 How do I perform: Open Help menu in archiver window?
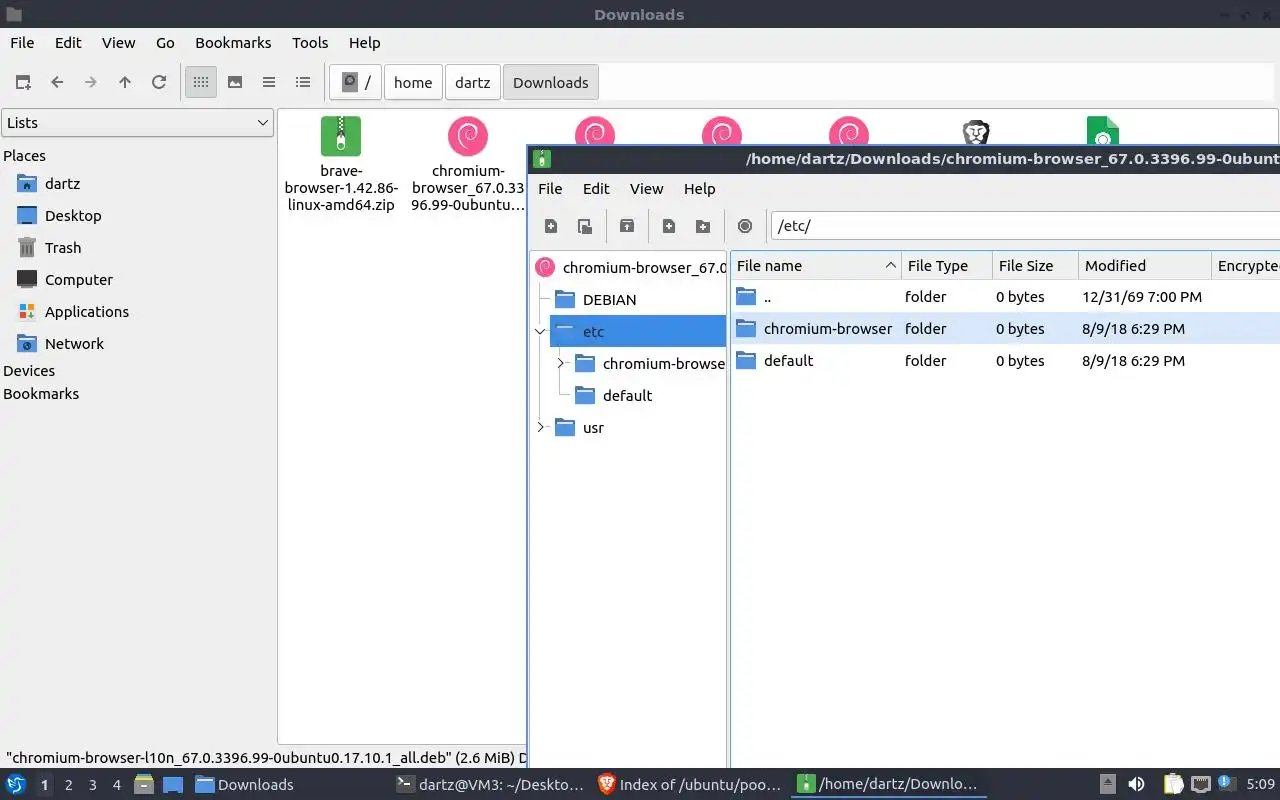pyautogui.click(x=699, y=189)
